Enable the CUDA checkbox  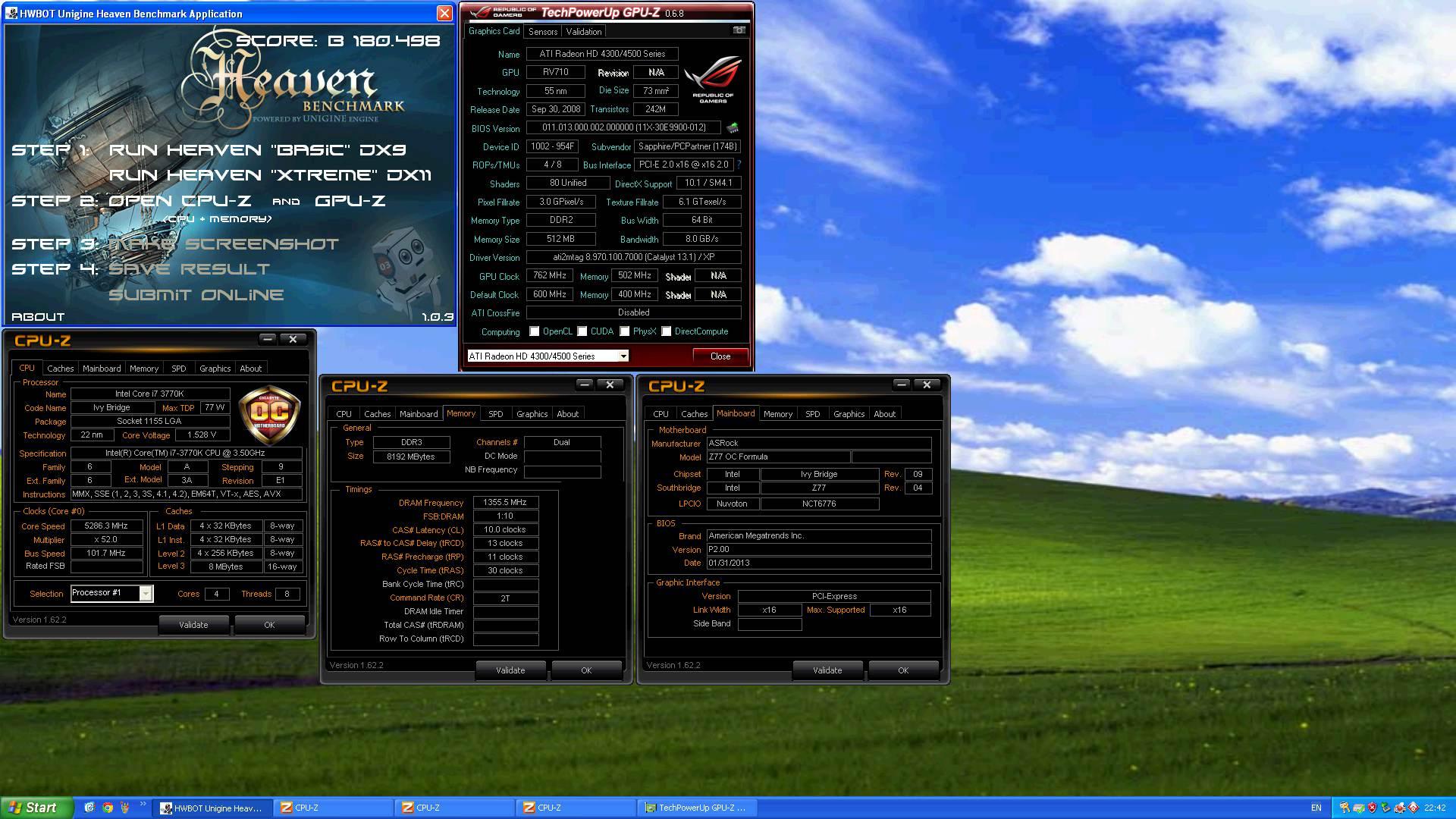click(582, 331)
